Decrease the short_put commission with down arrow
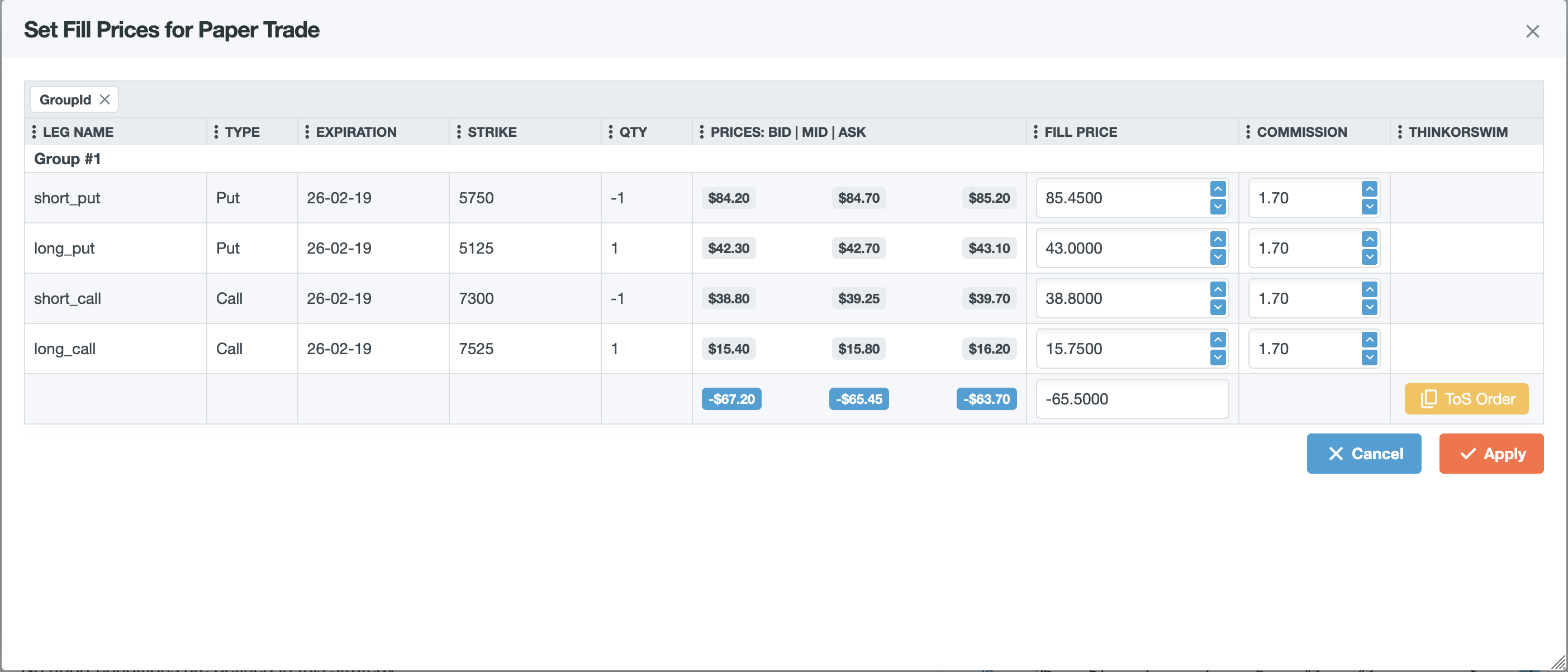Image resolution: width=1568 pixels, height=672 pixels. coord(1369,206)
